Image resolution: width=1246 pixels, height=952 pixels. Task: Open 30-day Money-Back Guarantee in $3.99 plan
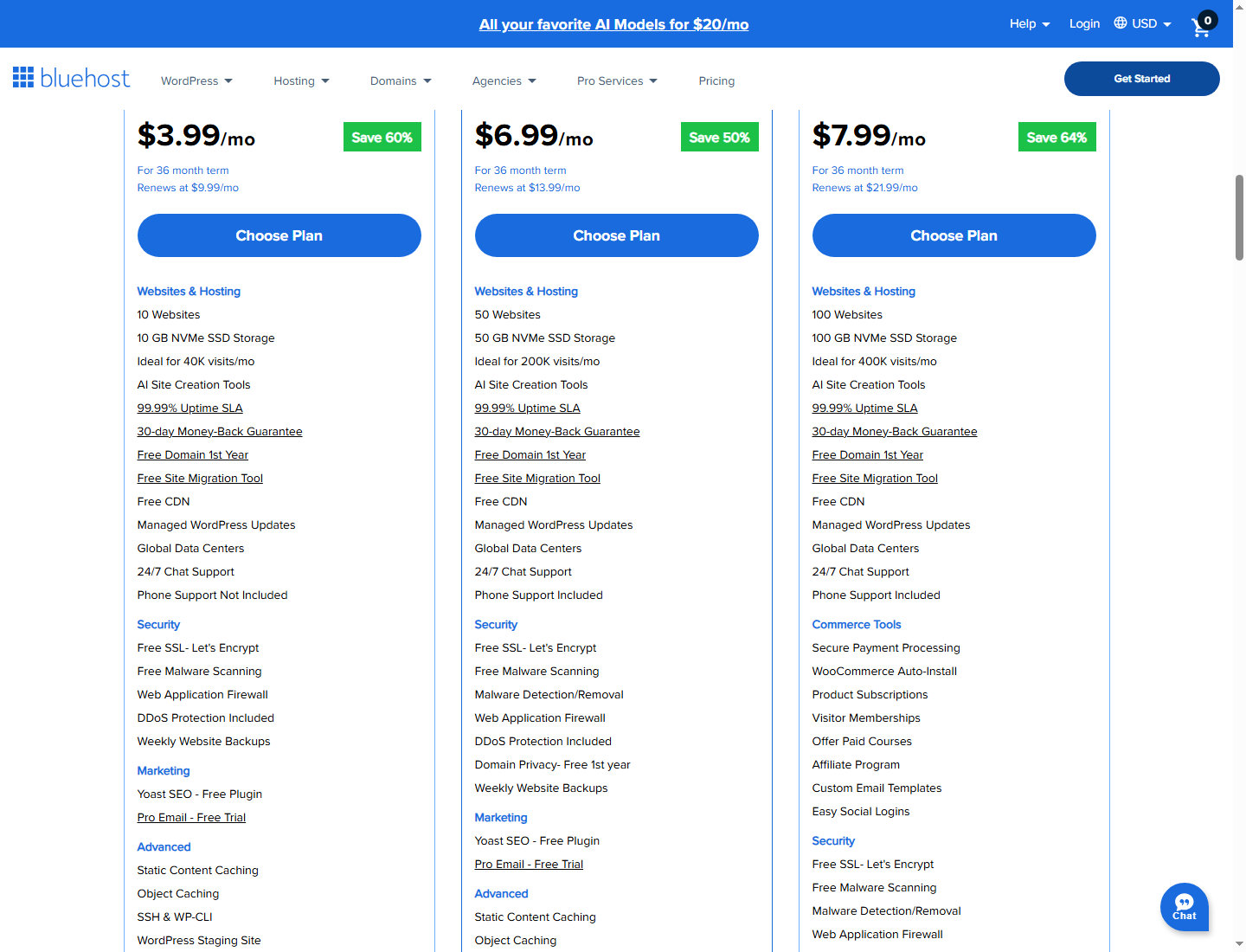coord(220,431)
